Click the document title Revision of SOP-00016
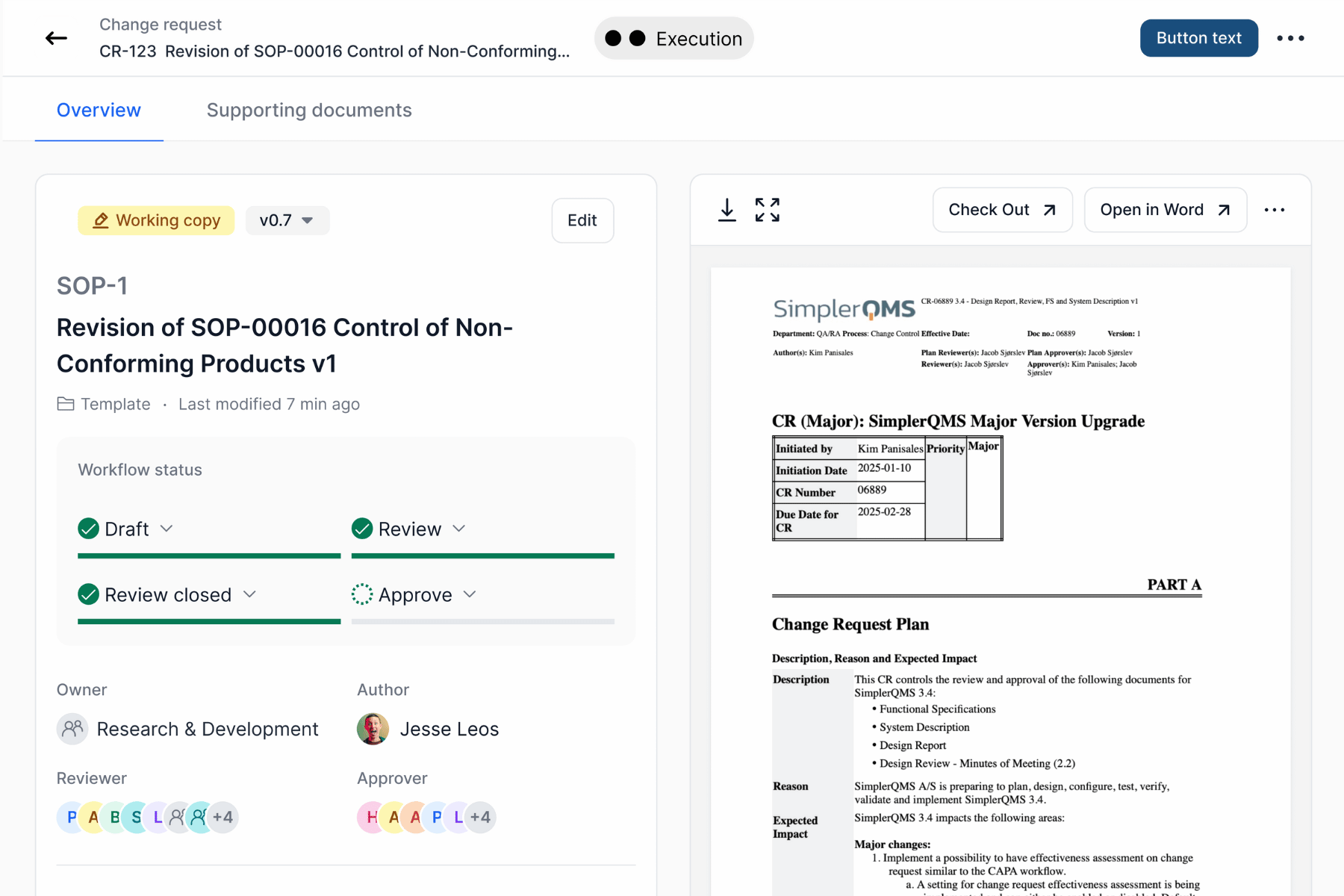Screen dimensions: 1344x896 [284, 345]
